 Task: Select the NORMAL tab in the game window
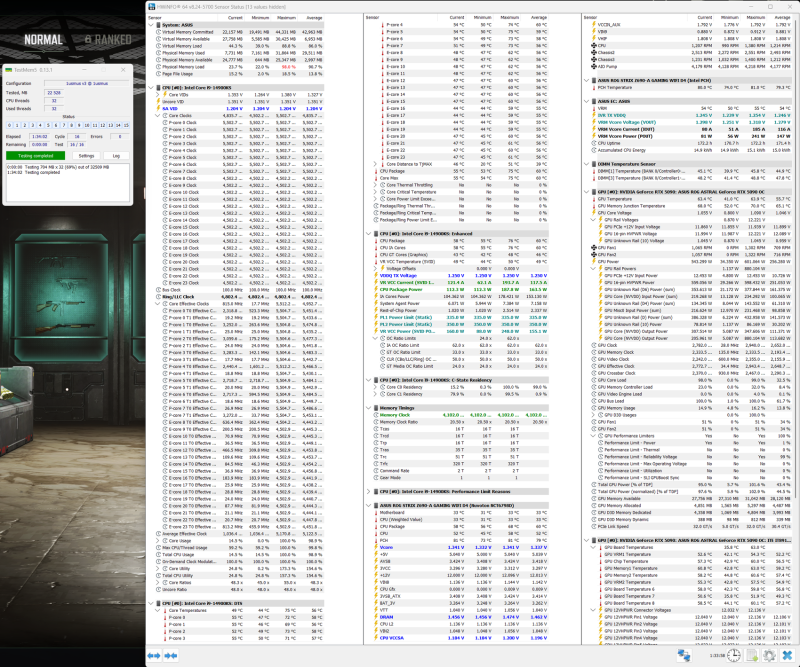44,40
